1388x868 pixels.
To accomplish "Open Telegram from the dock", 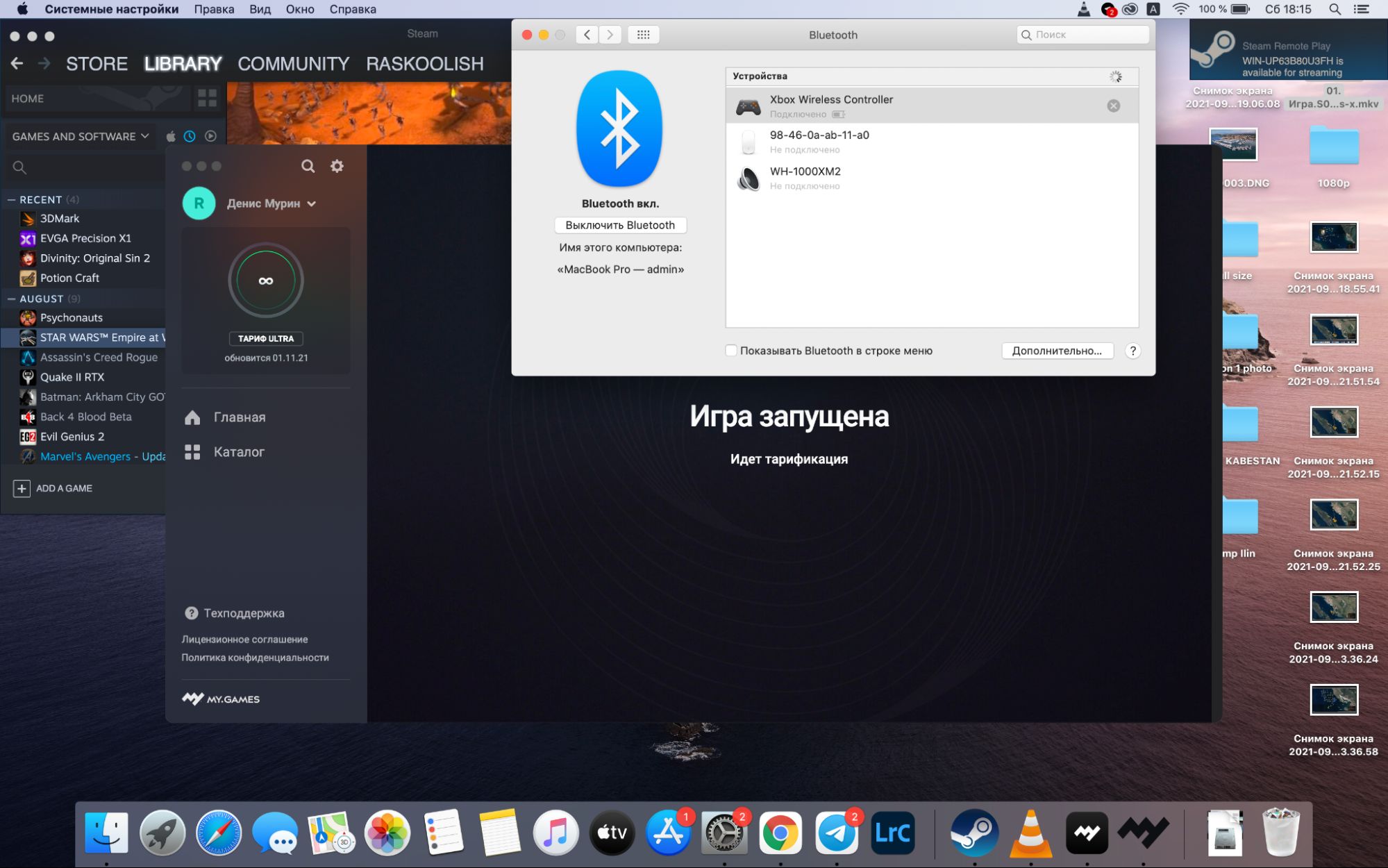I will click(837, 833).
